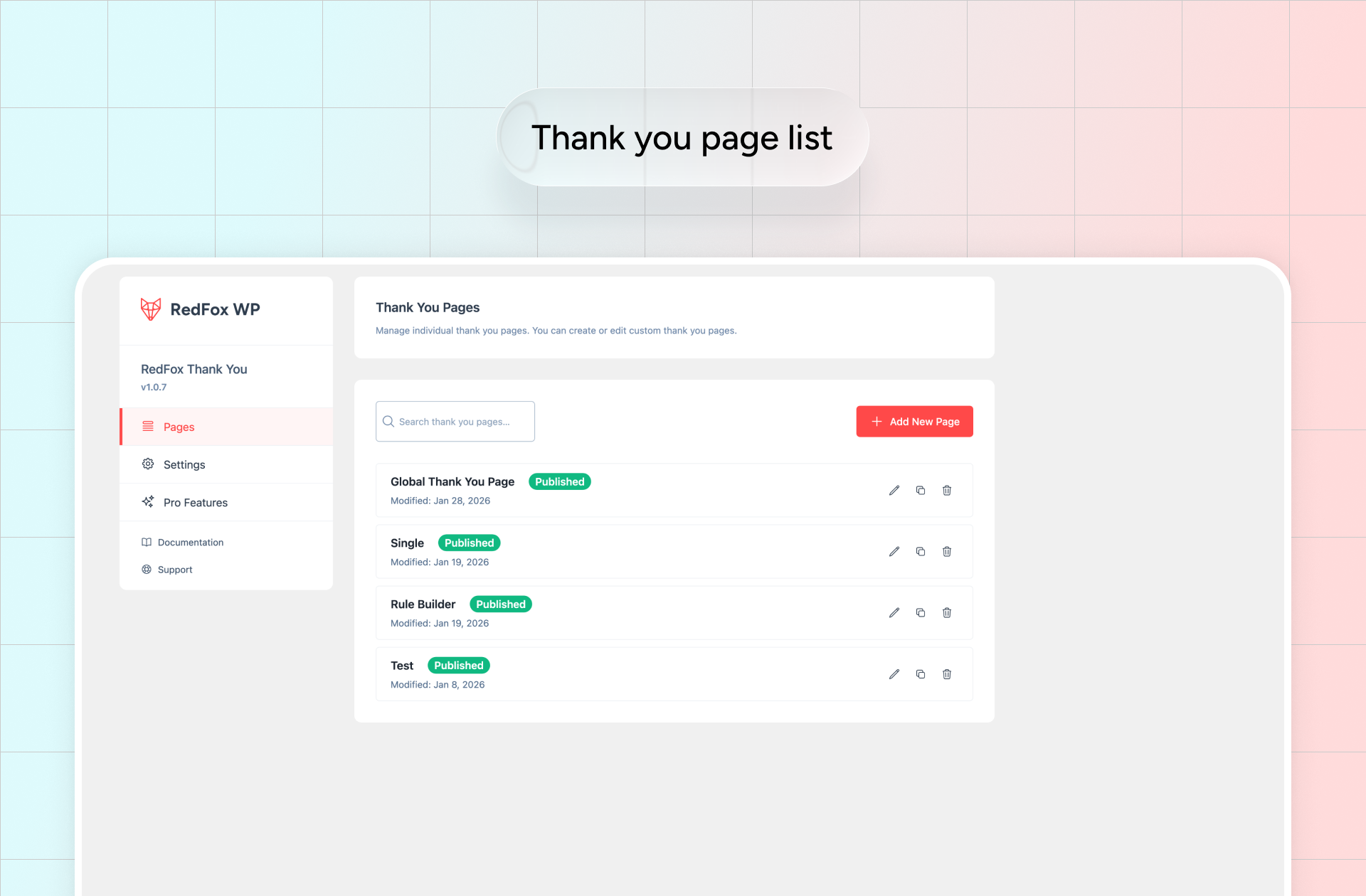This screenshot has width=1366, height=896.
Task: Trash the Test page entry
Action: 947,674
